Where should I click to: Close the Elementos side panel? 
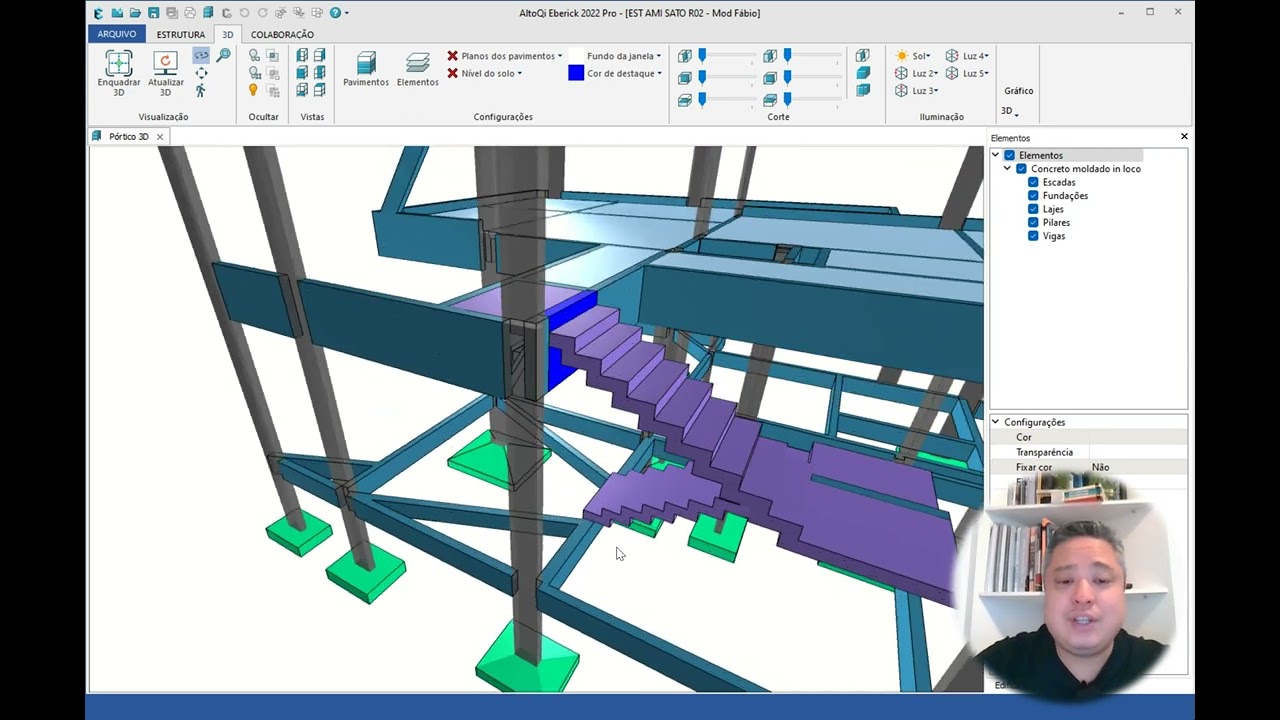pos(1184,136)
